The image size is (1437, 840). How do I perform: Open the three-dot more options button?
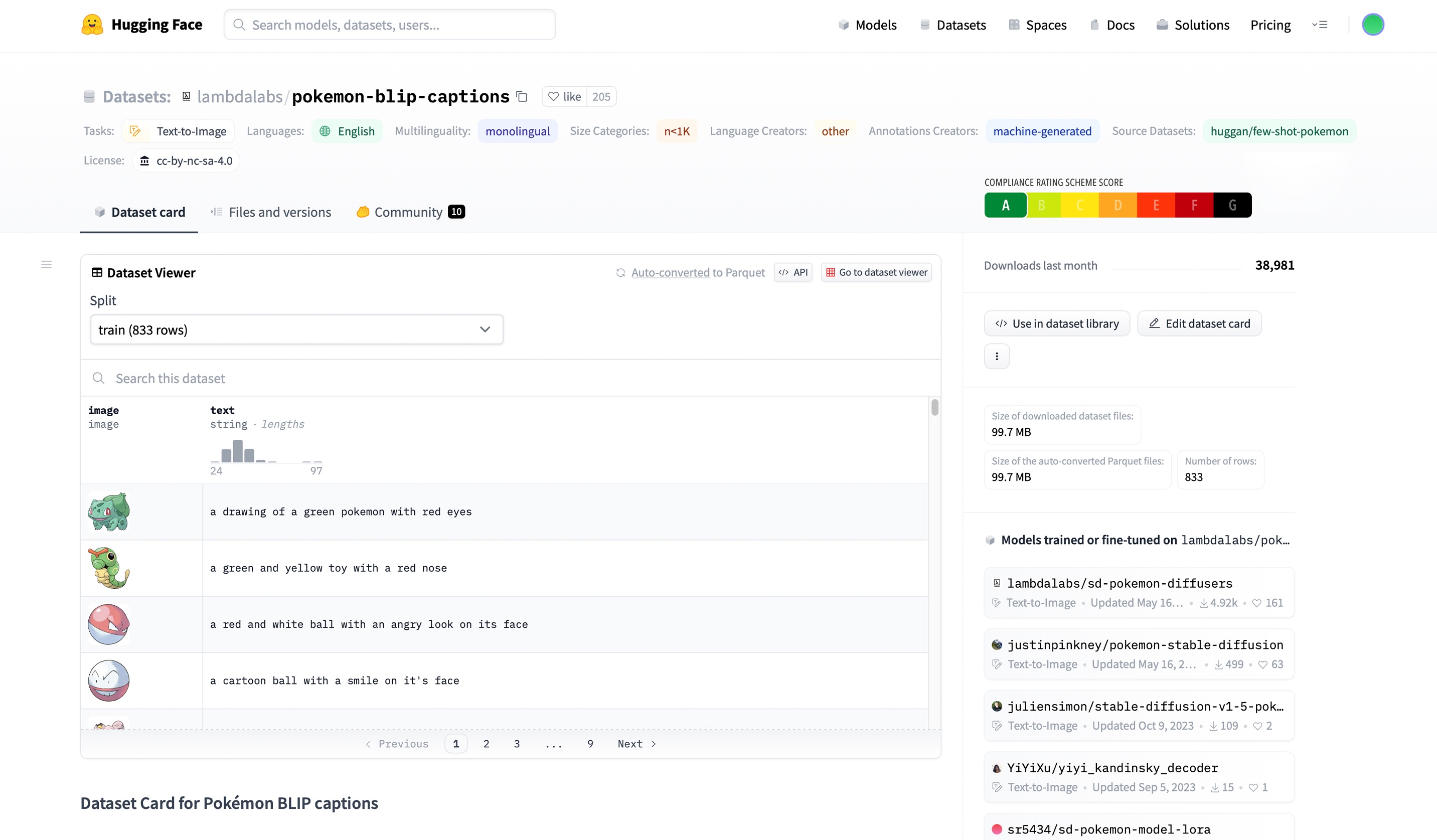pos(996,357)
